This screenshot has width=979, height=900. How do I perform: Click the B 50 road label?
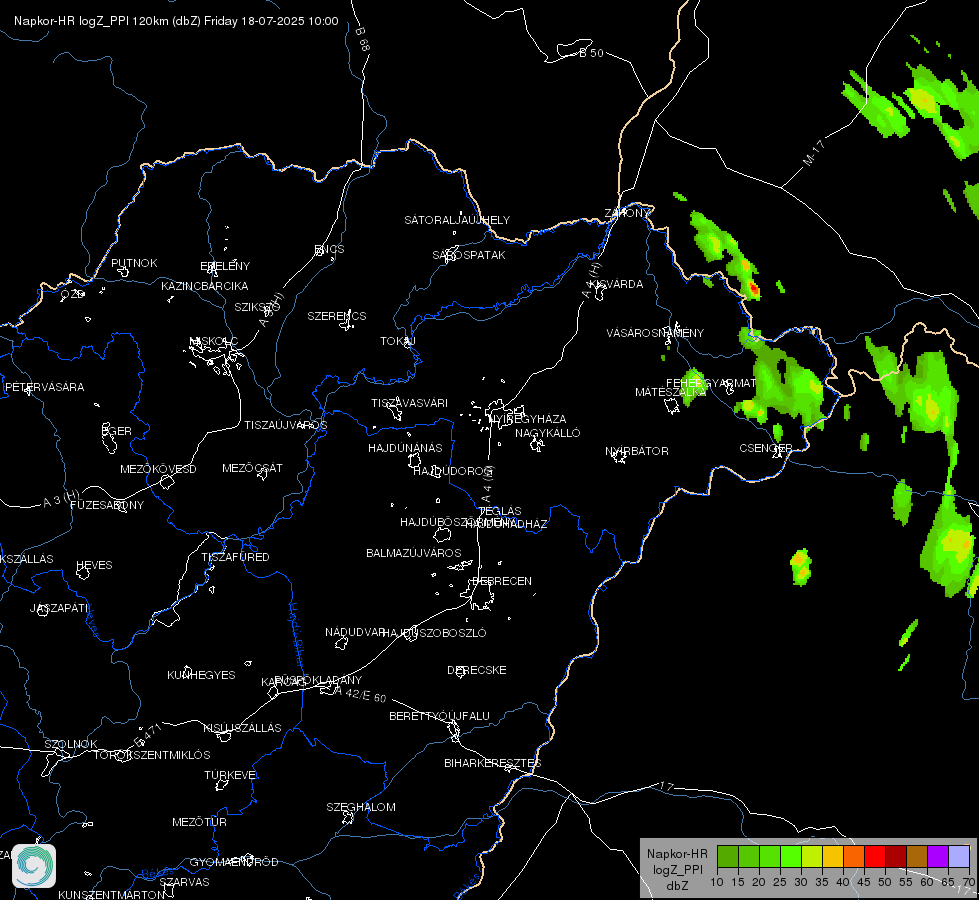(591, 53)
